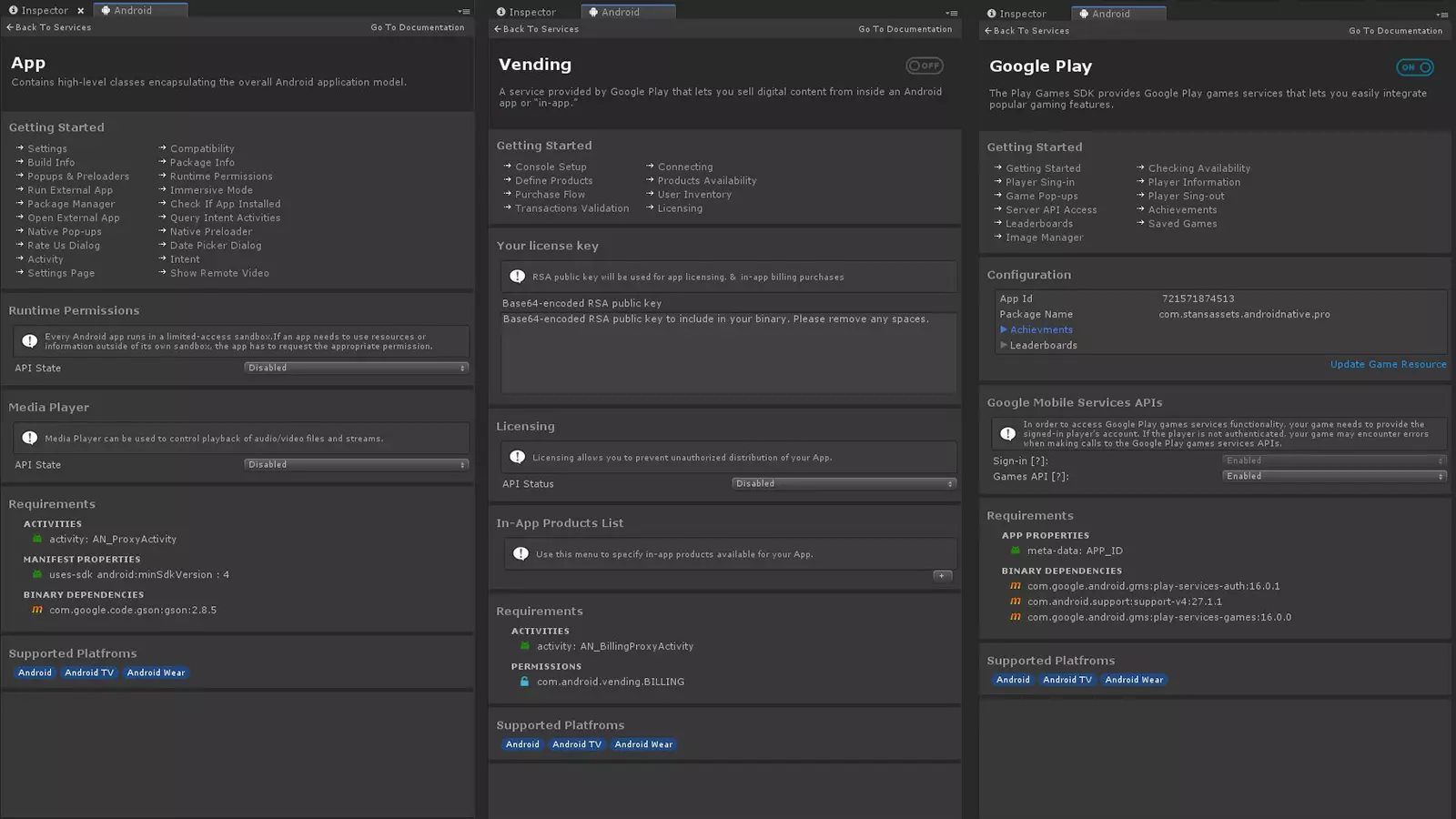Open Go To Documentation in App panel
This screenshot has height=819, width=1456.
point(418,27)
